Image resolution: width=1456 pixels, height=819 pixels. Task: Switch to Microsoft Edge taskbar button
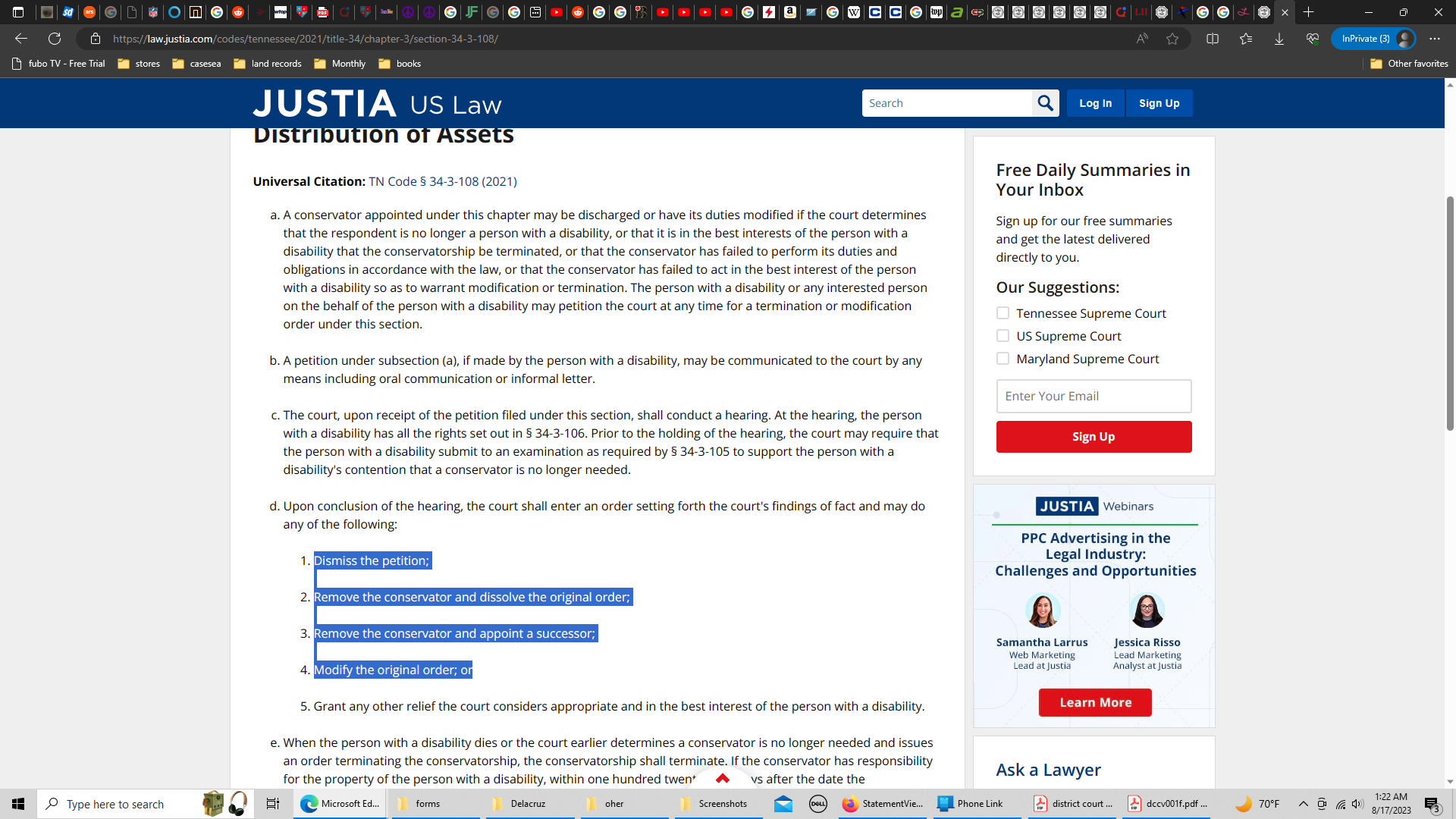tap(340, 804)
